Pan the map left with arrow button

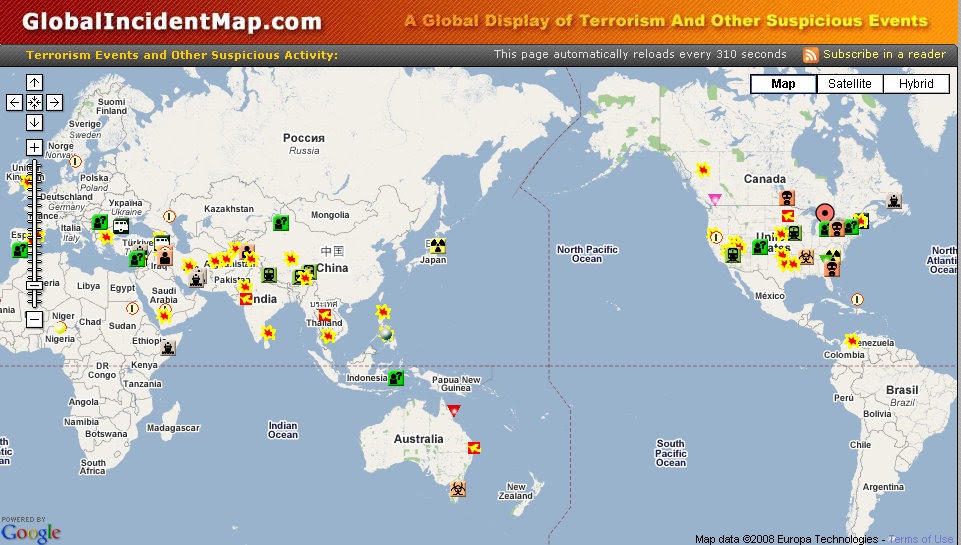(15, 102)
